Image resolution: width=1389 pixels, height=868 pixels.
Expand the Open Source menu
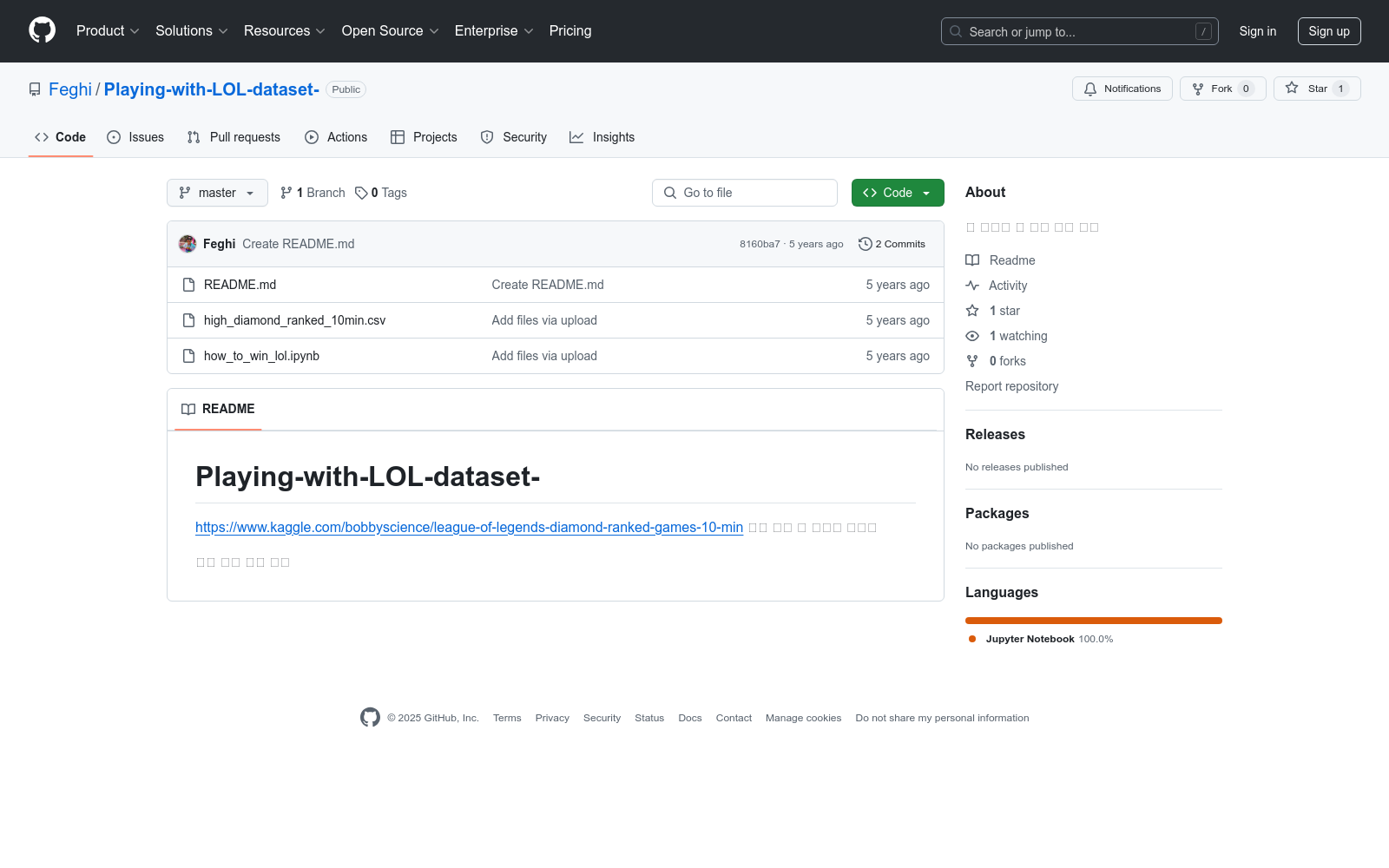391,30
